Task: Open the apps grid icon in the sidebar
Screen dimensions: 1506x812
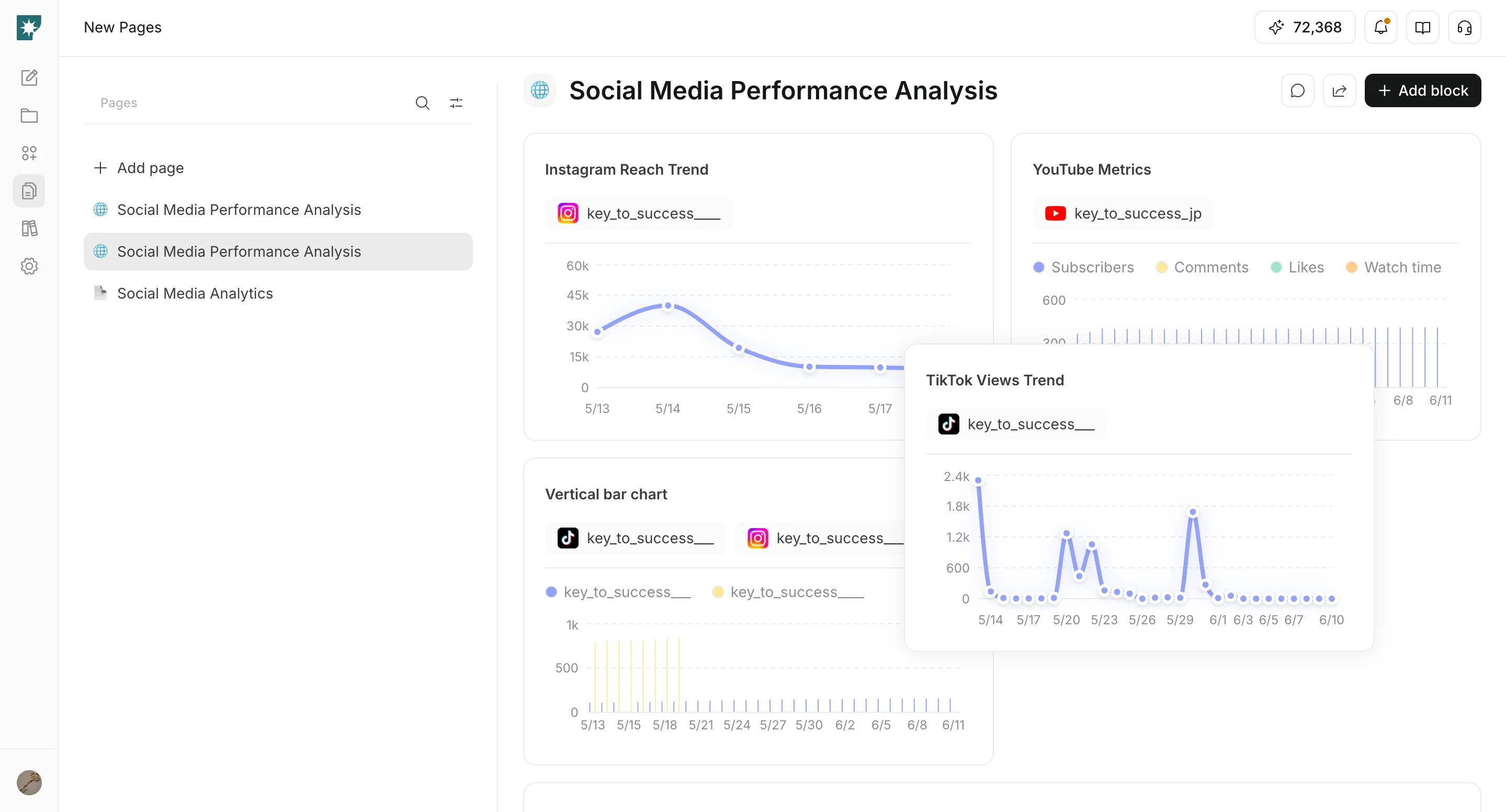Action: [x=29, y=153]
